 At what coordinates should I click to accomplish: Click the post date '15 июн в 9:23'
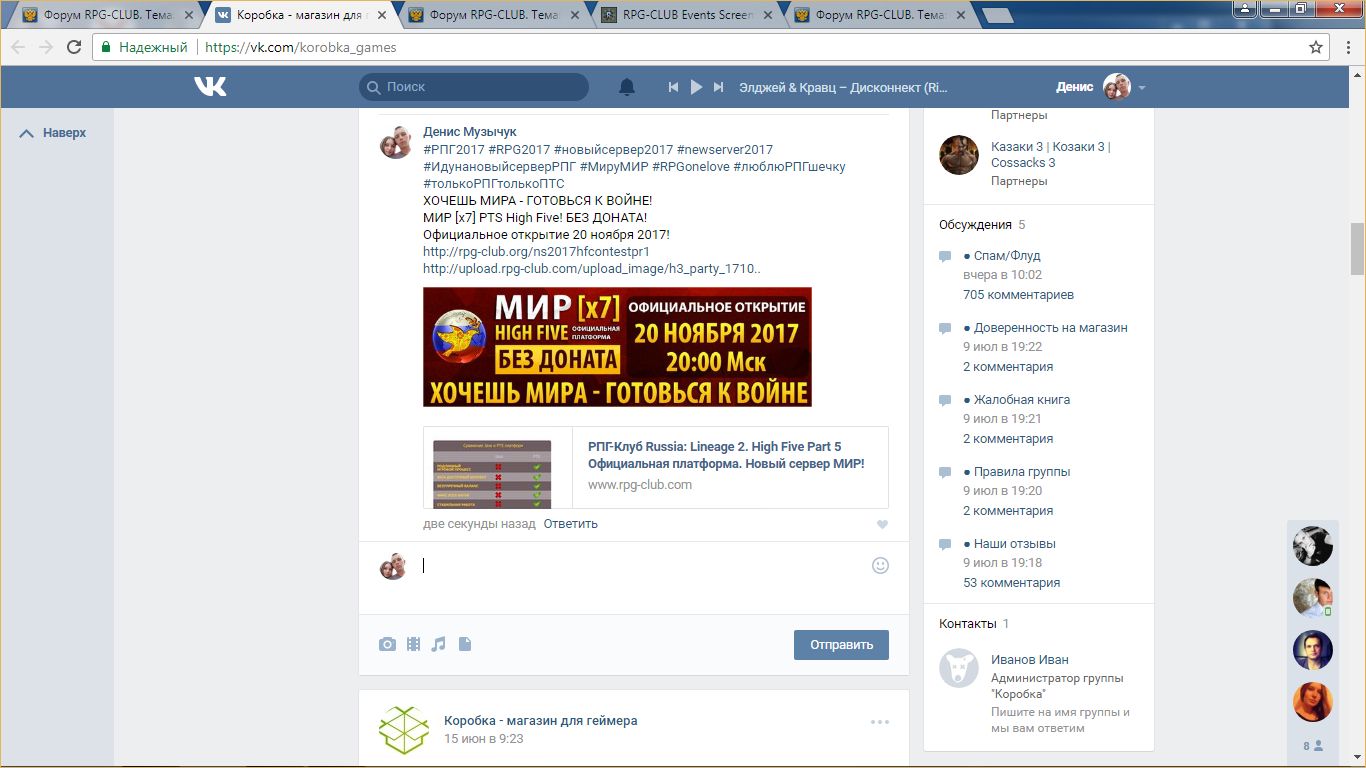coord(484,739)
